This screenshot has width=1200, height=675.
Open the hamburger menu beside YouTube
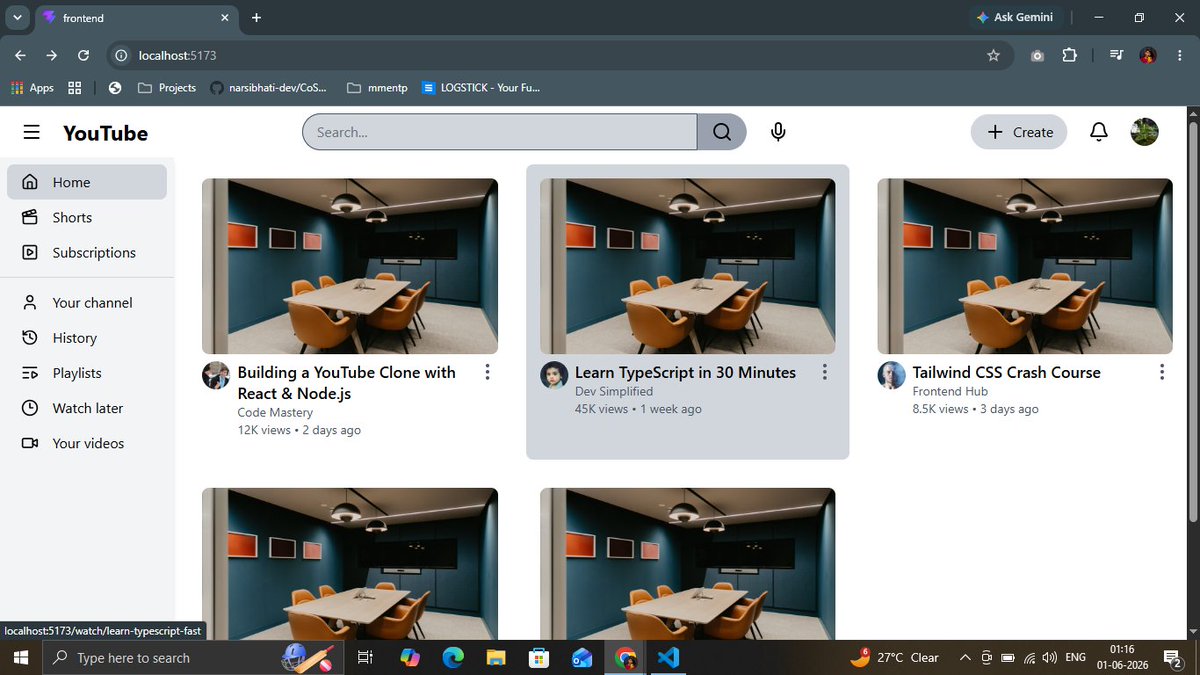[32, 132]
